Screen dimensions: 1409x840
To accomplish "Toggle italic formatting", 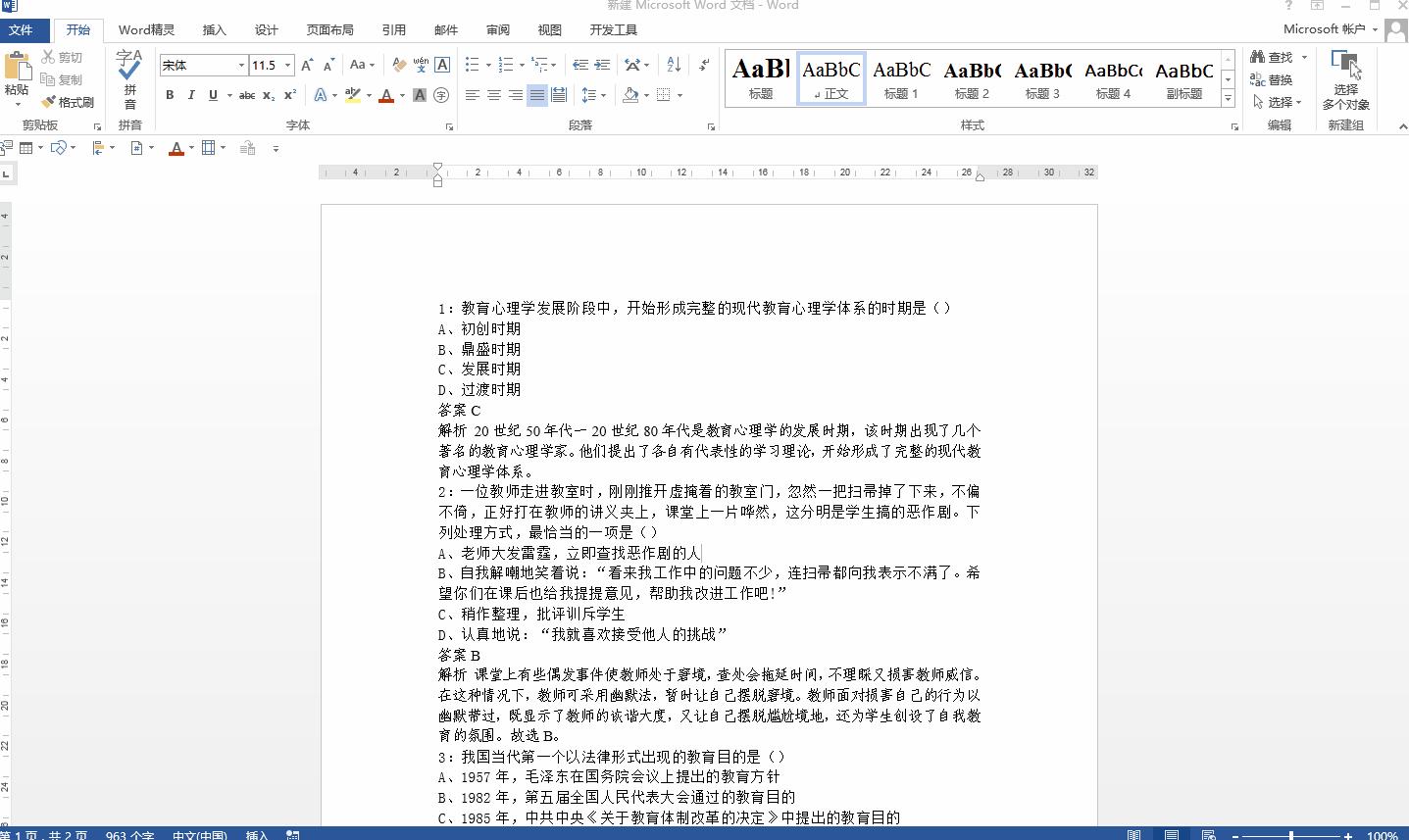I will (190, 95).
